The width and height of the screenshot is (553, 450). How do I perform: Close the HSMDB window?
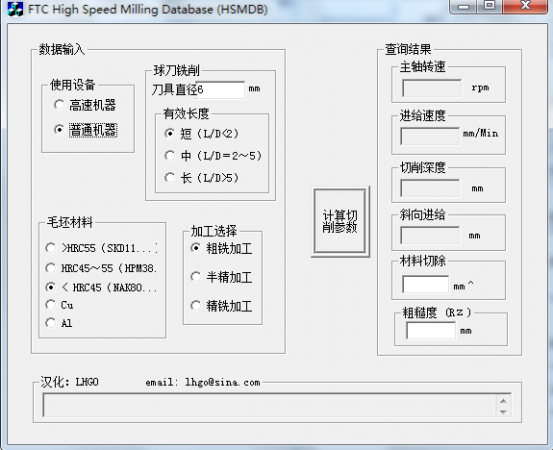[525, 6]
